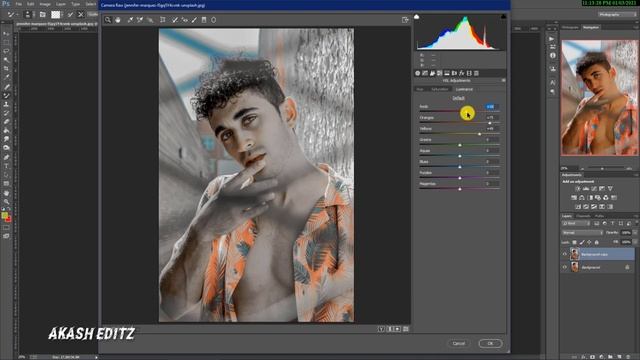The width and height of the screenshot is (640, 360).
Task: Open the Fill dropdown arrow in Layers panel
Action: click(635, 242)
